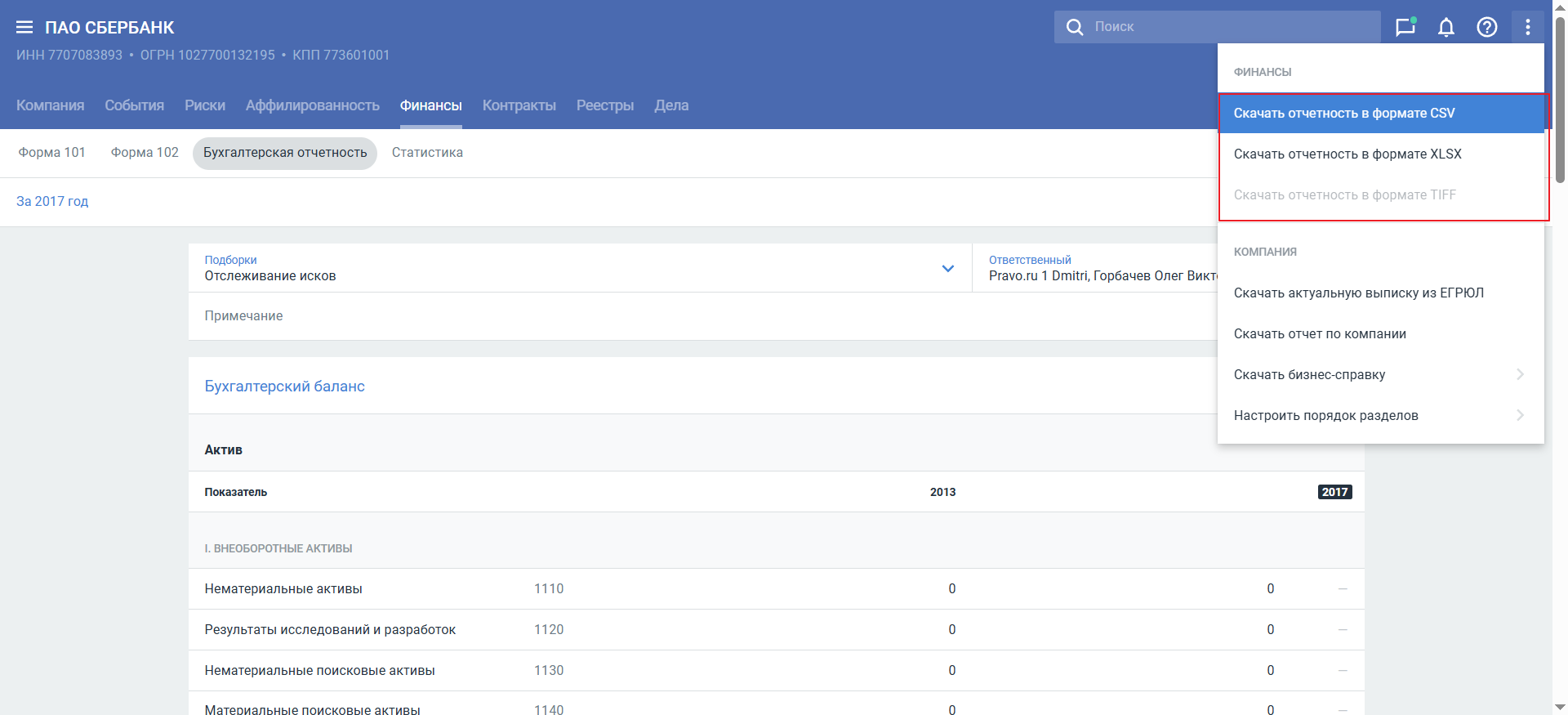
Task: Expand Скачать бизнес-справку submenu arrow
Action: click(1520, 374)
